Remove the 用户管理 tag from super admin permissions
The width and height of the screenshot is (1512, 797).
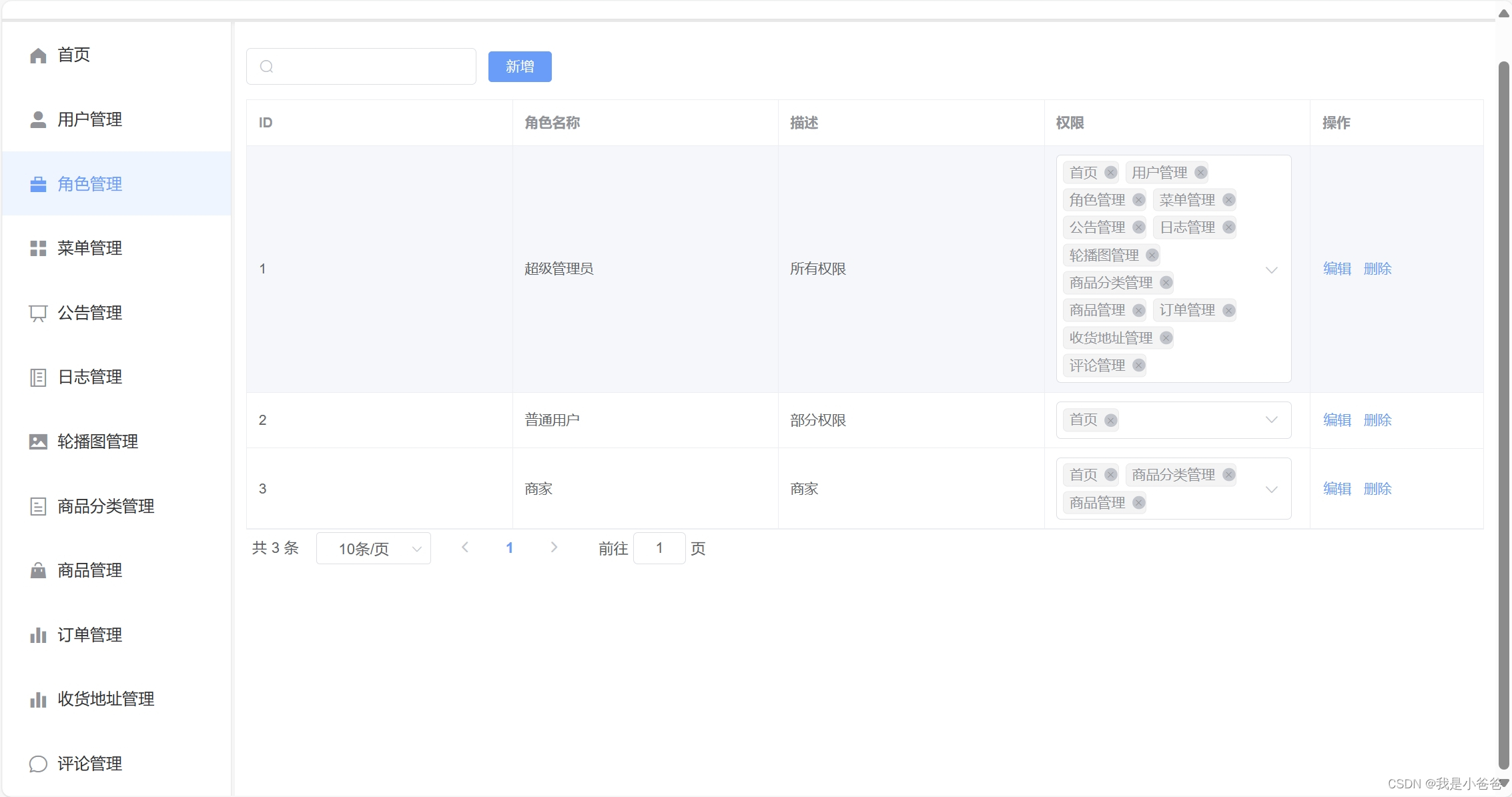(1200, 173)
